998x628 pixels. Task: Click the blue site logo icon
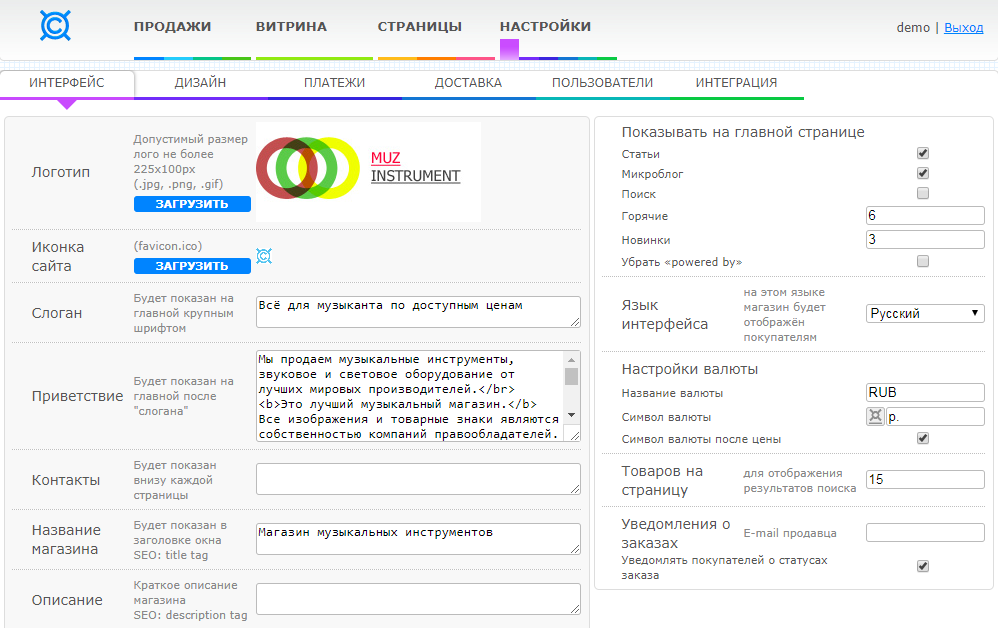click(x=55, y=26)
